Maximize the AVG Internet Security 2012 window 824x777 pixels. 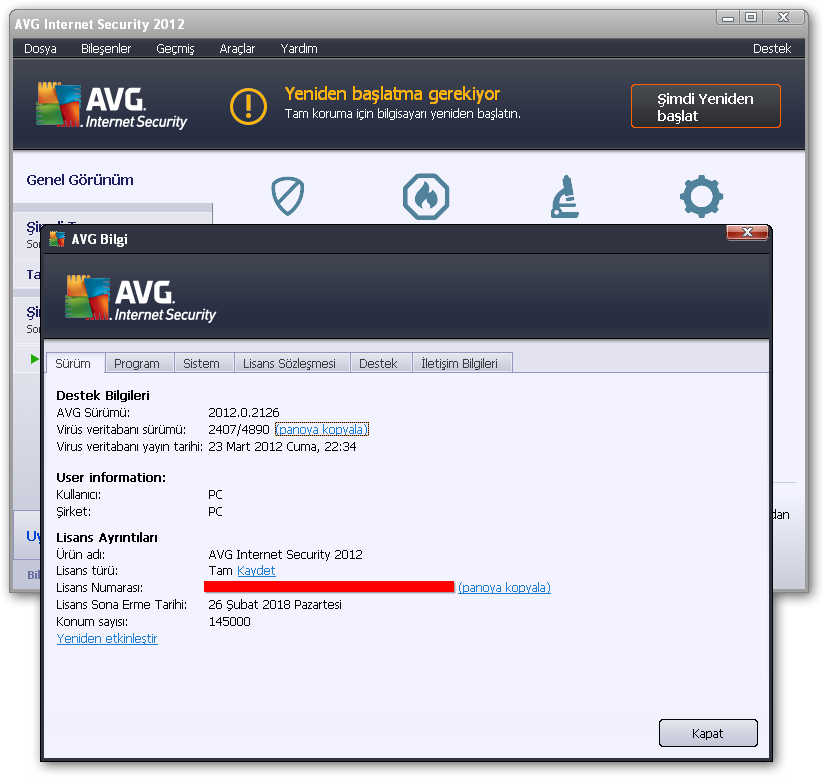[751, 17]
